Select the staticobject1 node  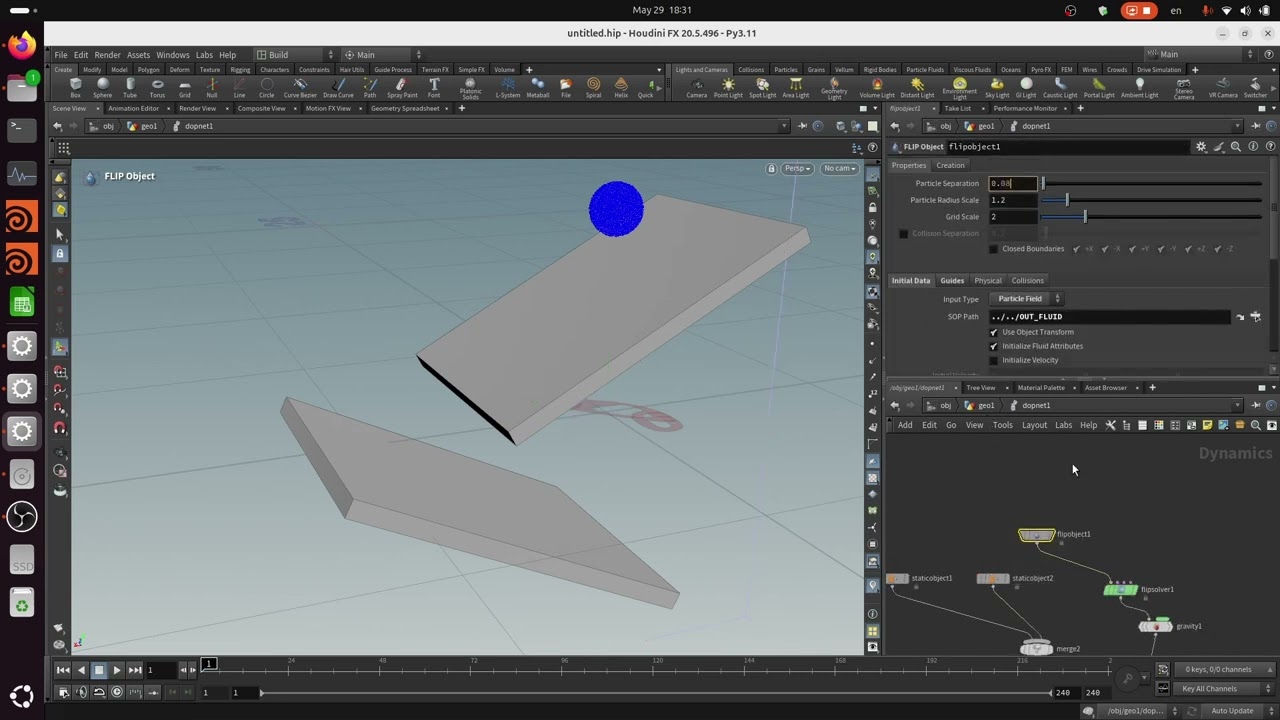click(x=897, y=578)
